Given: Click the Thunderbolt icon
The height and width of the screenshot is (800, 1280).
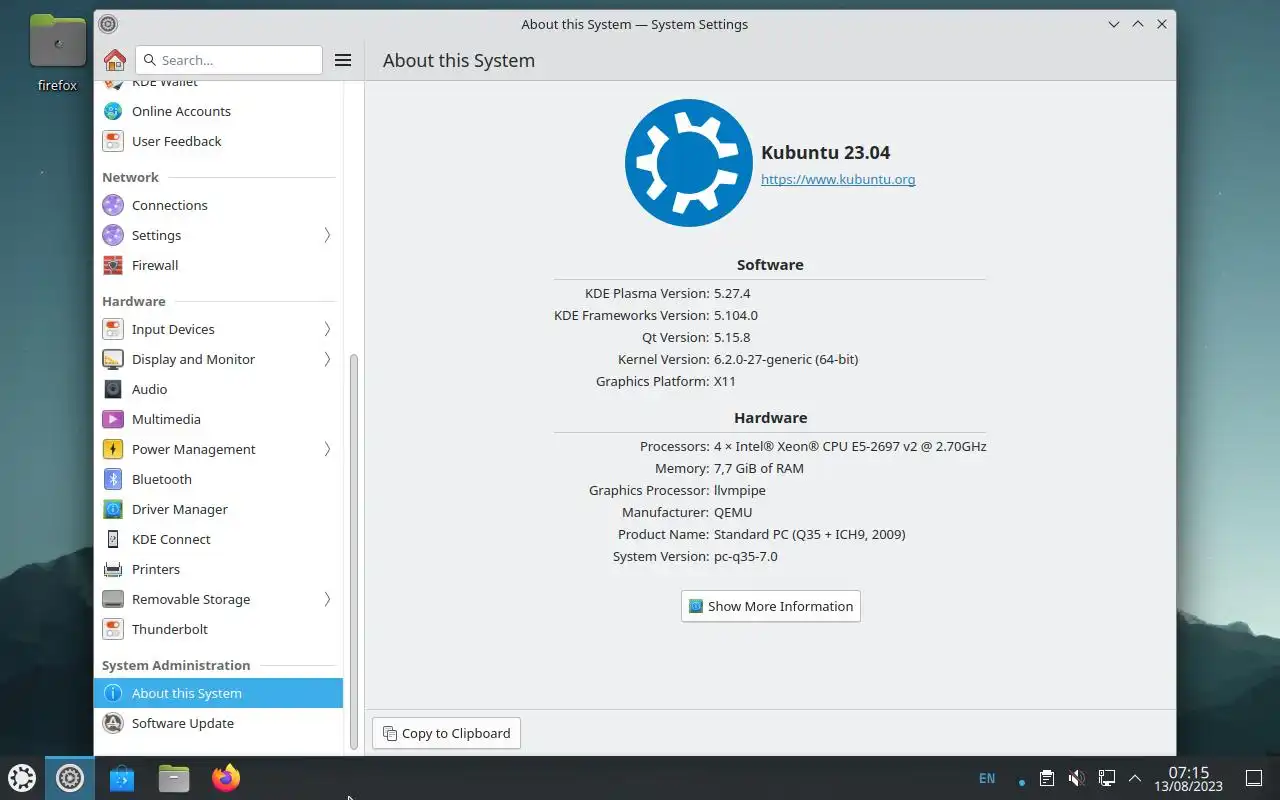Looking at the screenshot, I should (x=113, y=629).
